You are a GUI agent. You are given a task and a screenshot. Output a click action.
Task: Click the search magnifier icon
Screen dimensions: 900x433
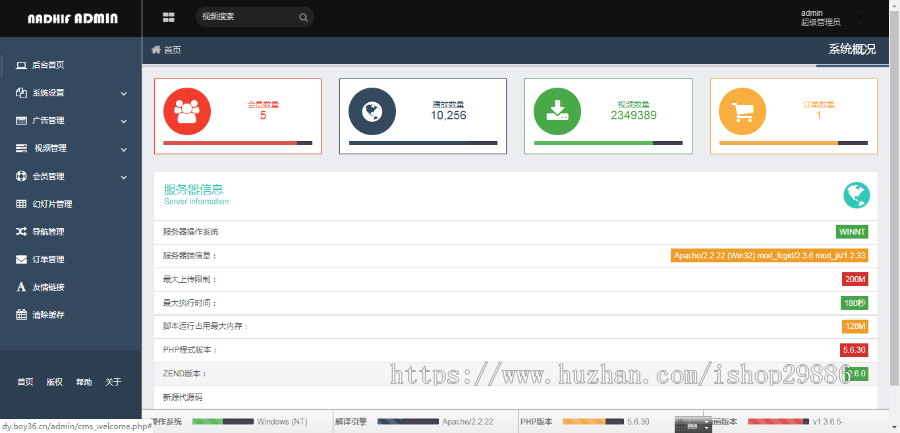(x=303, y=17)
